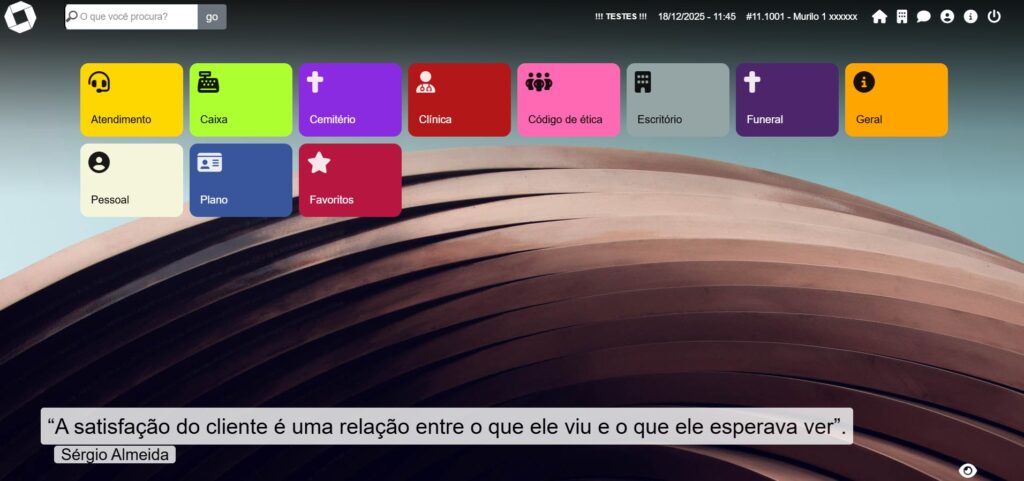This screenshot has width=1024, height=481.
Task: Click the search input field
Action: click(132, 17)
